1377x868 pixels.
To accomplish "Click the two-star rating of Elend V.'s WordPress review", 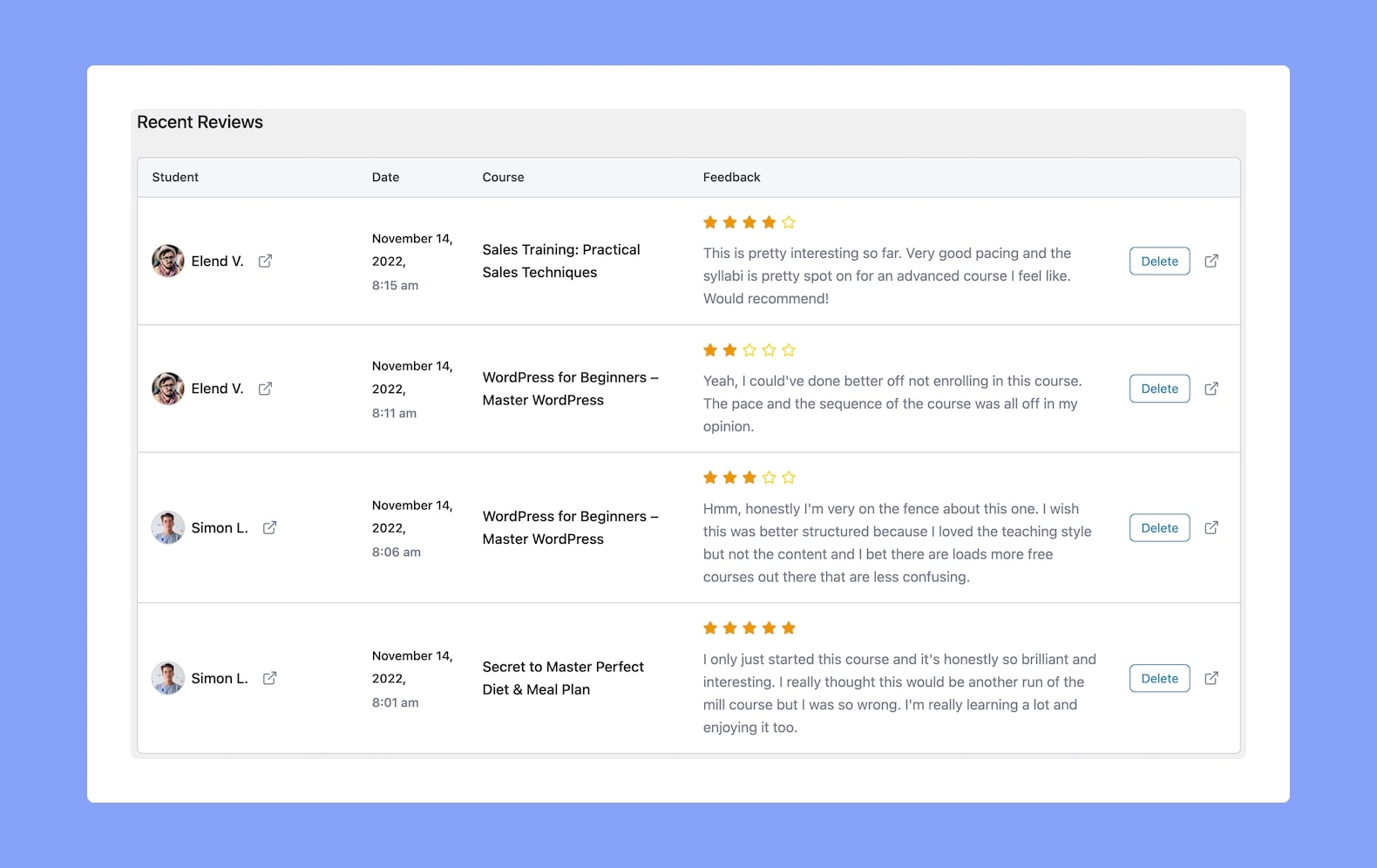I will pos(750,350).
